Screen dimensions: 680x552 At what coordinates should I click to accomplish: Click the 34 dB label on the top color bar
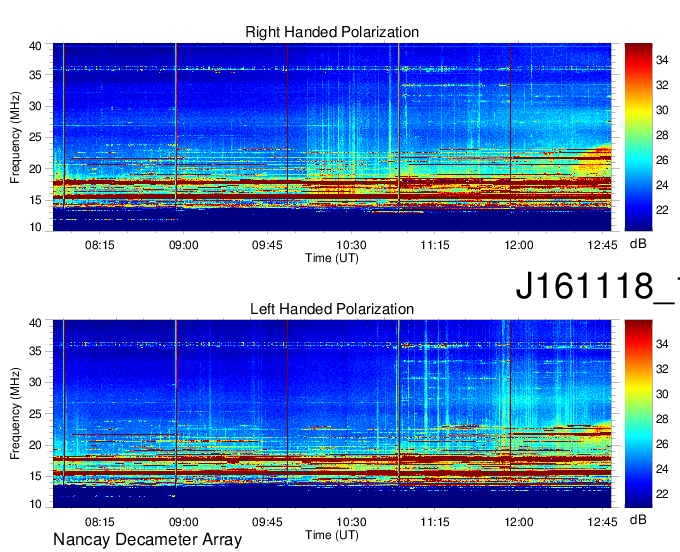[662, 60]
